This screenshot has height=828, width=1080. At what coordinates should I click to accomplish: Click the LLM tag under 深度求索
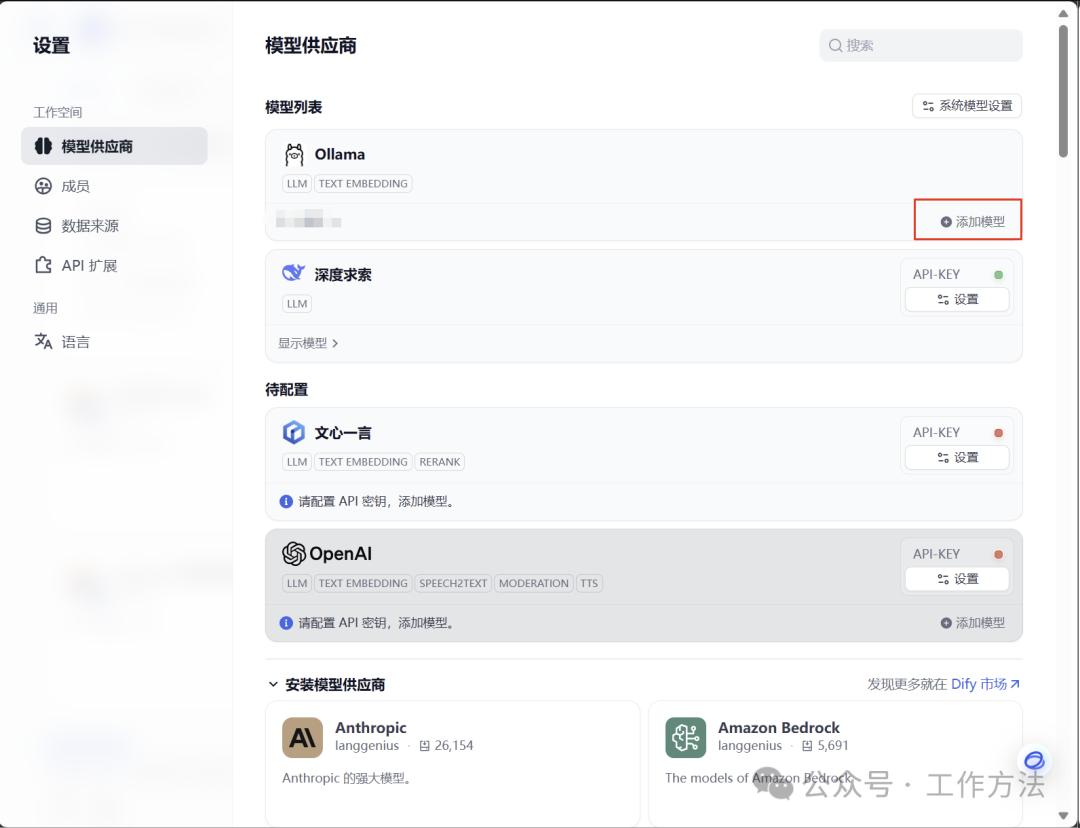(x=297, y=304)
